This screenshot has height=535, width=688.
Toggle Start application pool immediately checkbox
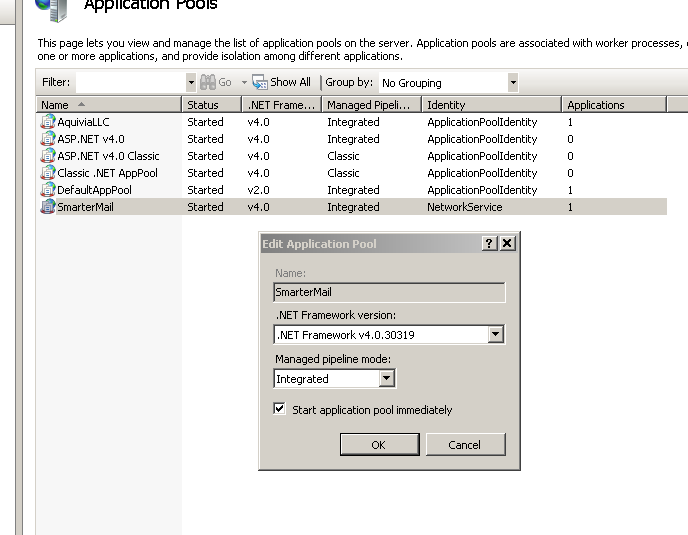280,409
